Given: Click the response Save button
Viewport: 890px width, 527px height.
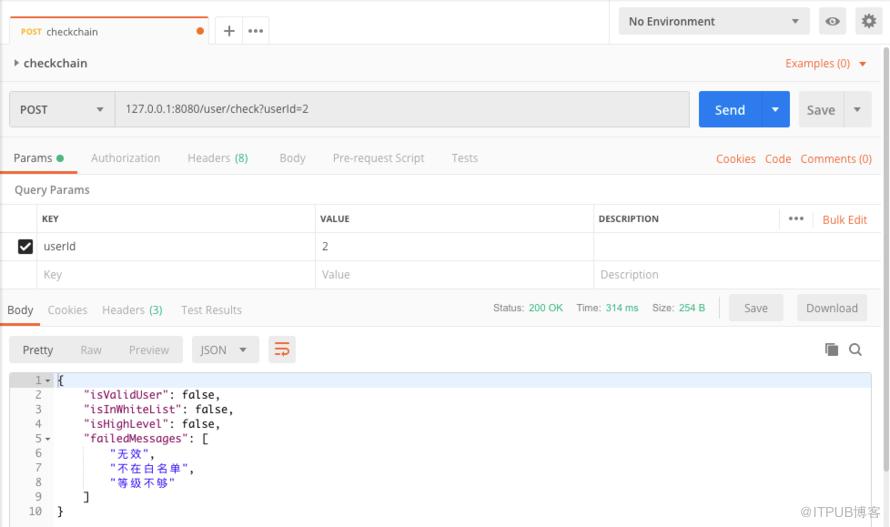Looking at the screenshot, I should click(x=755, y=308).
